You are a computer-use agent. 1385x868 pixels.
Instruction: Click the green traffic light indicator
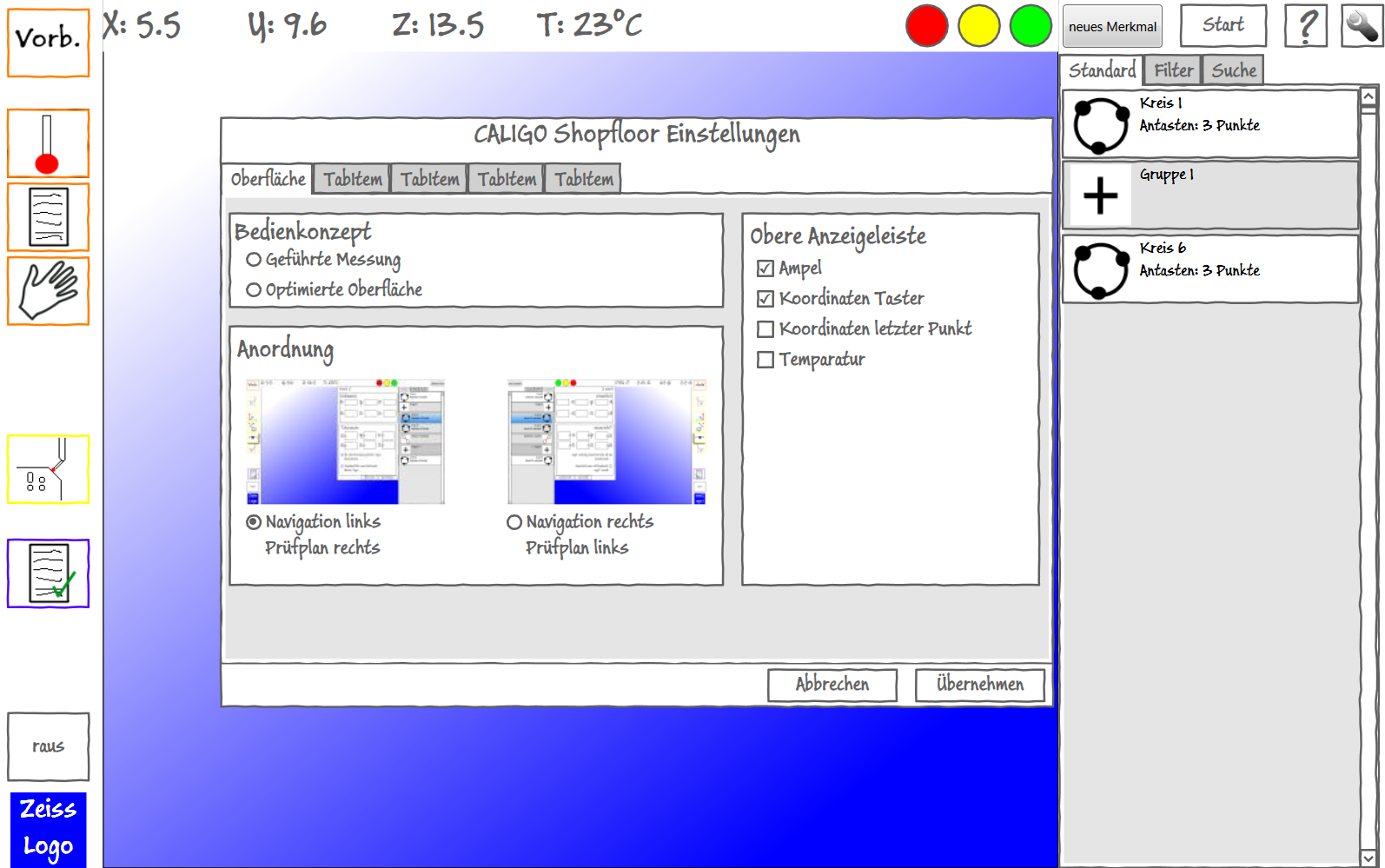point(1031,26)
